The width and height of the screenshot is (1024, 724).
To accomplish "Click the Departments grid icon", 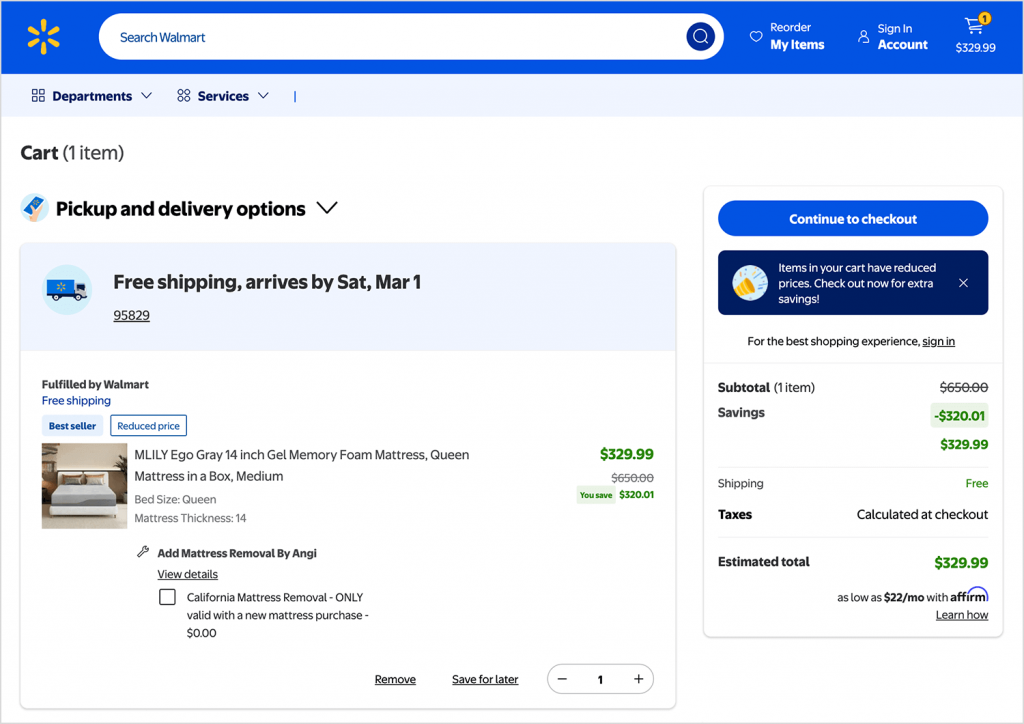I will [x=37, y=96].
